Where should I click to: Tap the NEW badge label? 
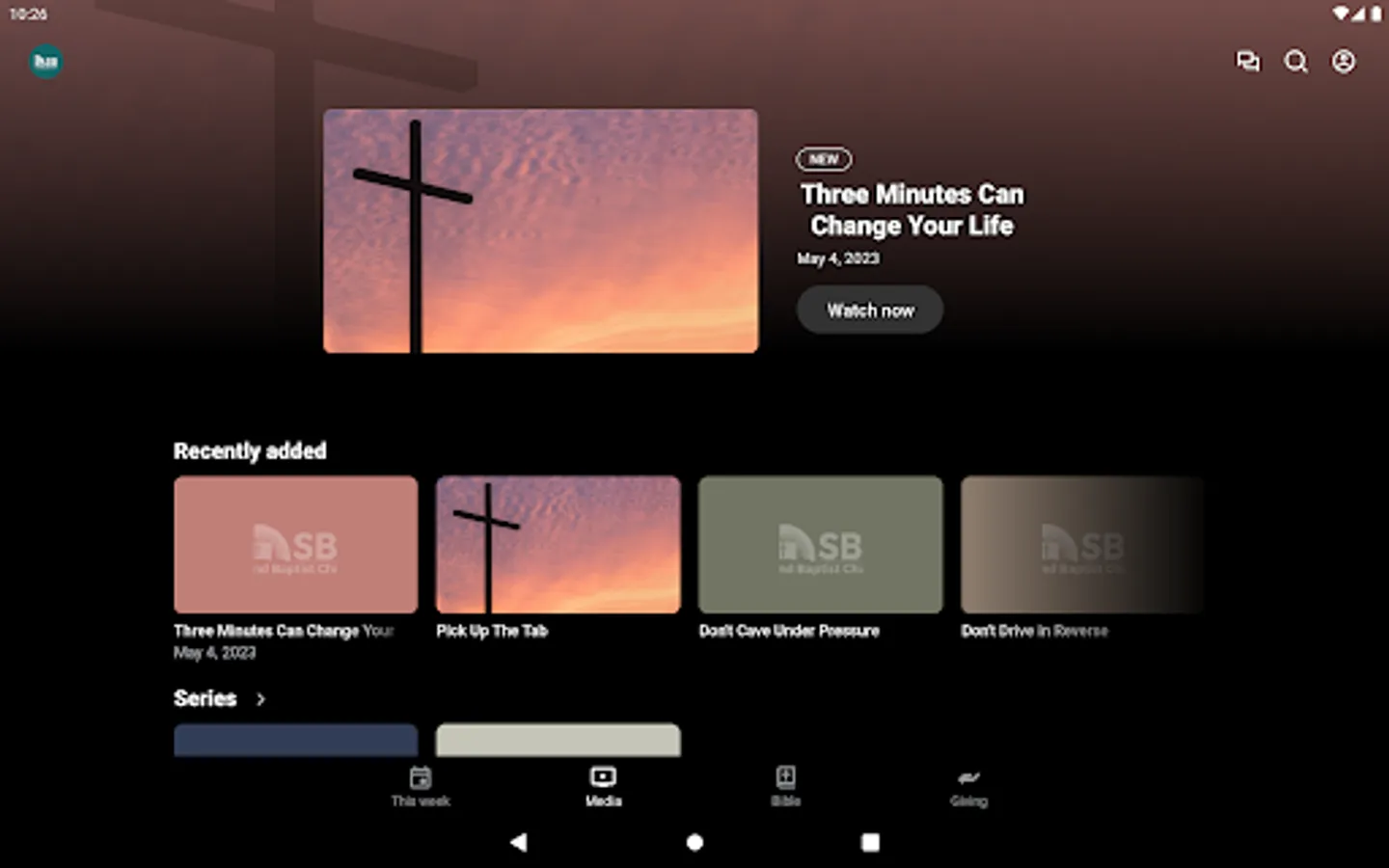(x=823, y=159)
